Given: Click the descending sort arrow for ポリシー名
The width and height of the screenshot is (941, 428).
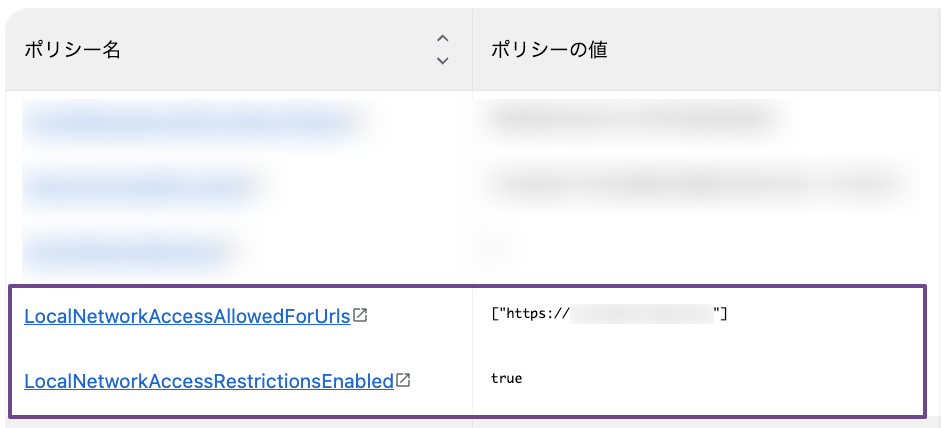Looking at the screenshot, I should point(442,60).
